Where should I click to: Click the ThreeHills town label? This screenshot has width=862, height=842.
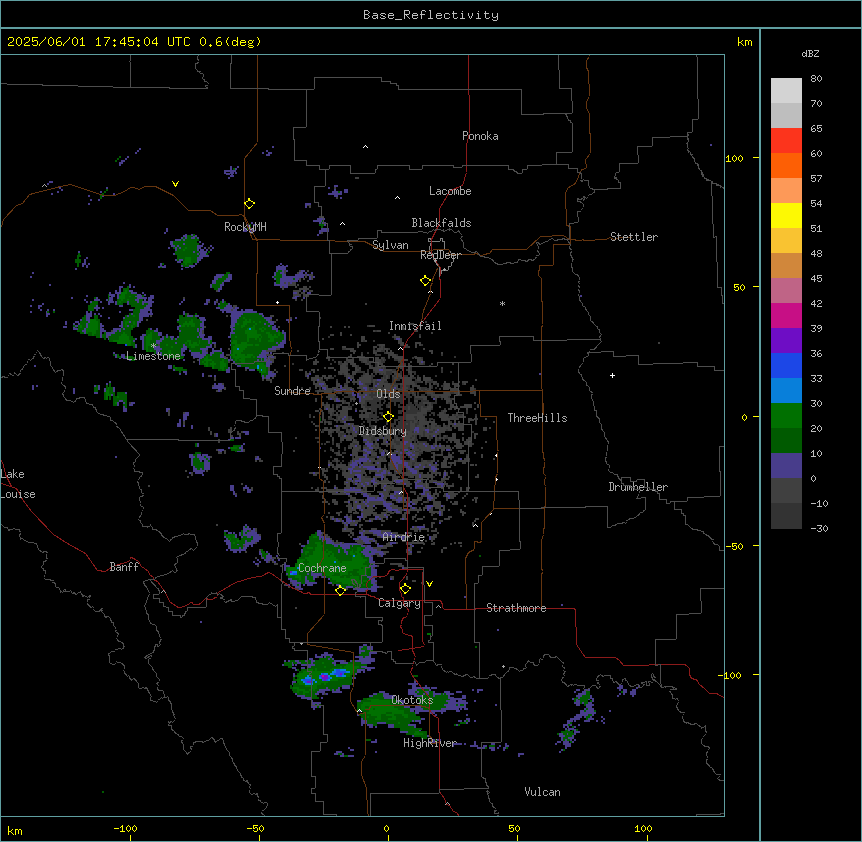click(x=537, y=418)
